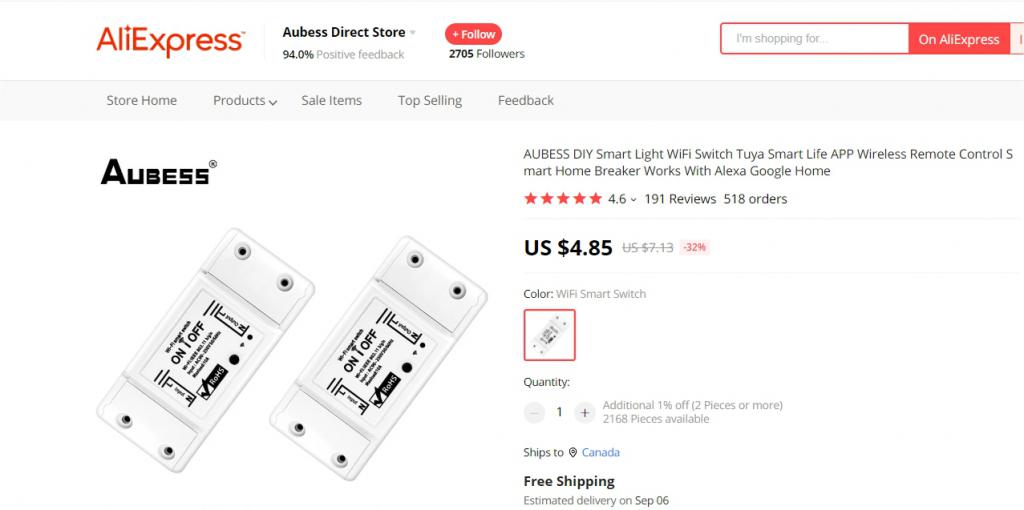Change the Canada shipping destination
1024x510 pixels.
pos(601,452)
